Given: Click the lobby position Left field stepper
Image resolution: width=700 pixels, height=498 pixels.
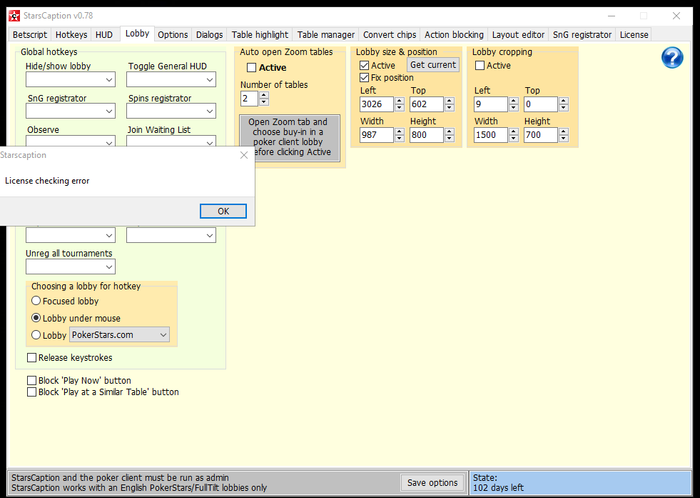Looking at the screenshot, I should click(400, 104).
